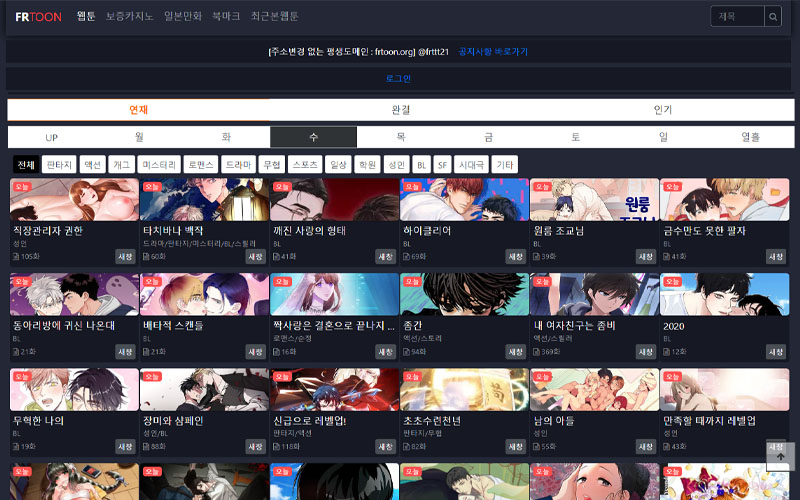Filter by 판타지 genre
The height and width of the screenshot is (500, 800).
tap(59, 165)
